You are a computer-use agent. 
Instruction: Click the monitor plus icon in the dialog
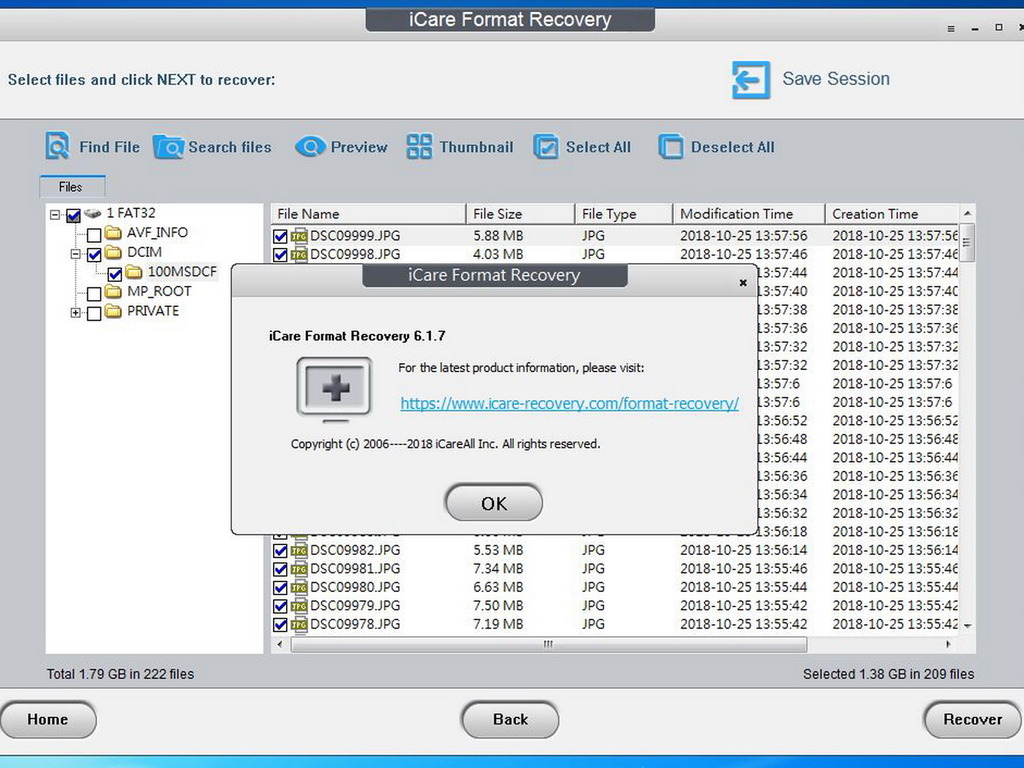coord(335,389)
